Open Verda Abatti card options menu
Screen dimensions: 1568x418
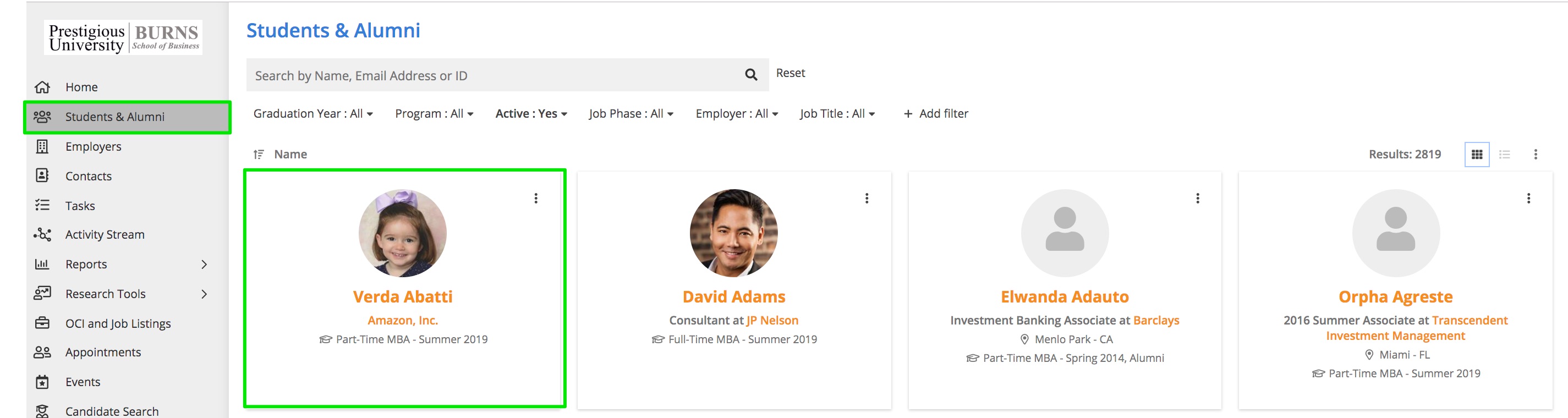click(x=536, y=199)
